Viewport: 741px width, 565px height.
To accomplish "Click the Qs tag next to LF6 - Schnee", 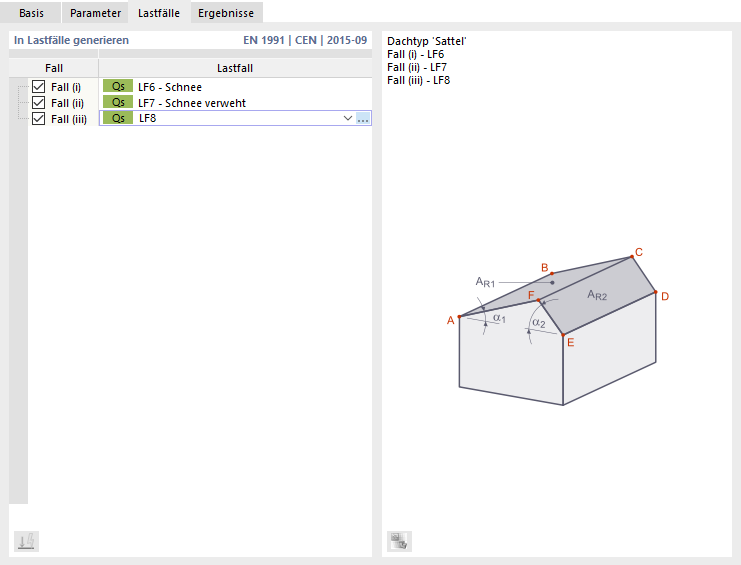I will (118, 86).
